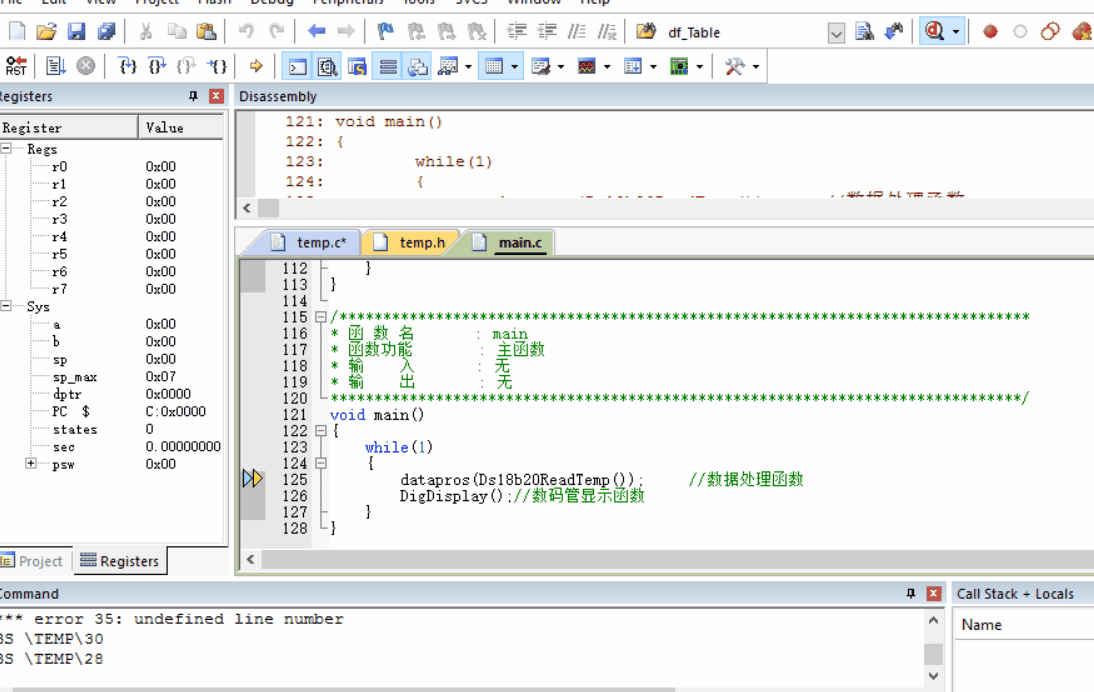Screen dimensions: 1094x692
Task: Open the Trace windows dropdown arrow
Action: (x=653, y=67)
